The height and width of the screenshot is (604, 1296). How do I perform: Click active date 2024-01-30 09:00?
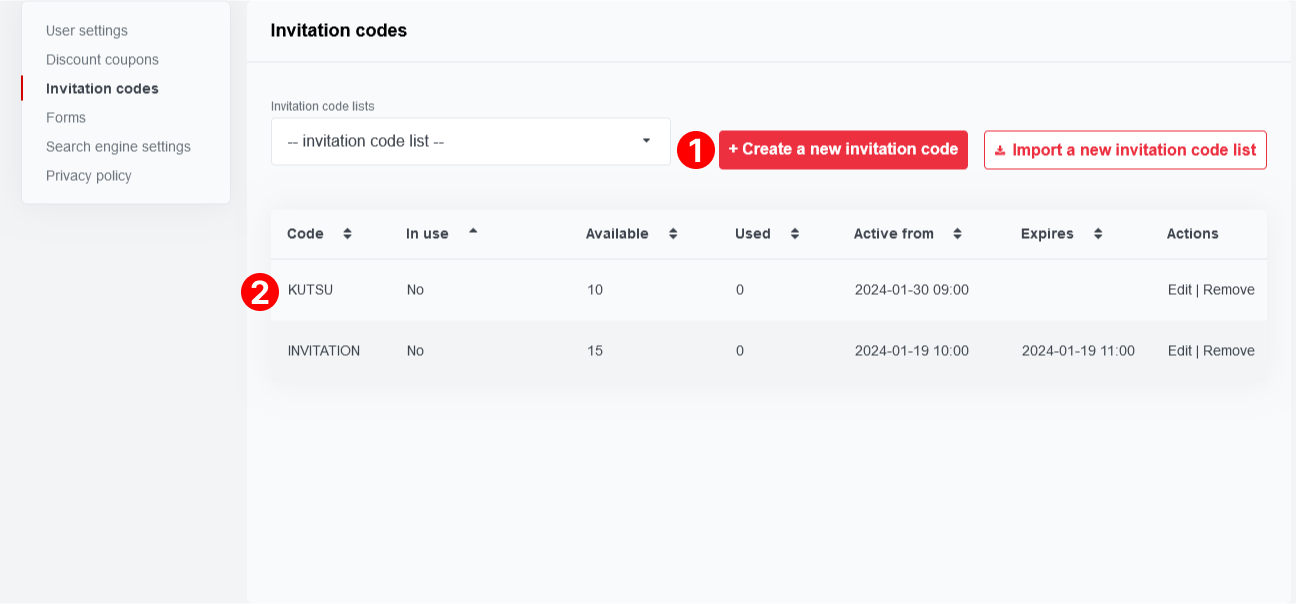(912, 290)
